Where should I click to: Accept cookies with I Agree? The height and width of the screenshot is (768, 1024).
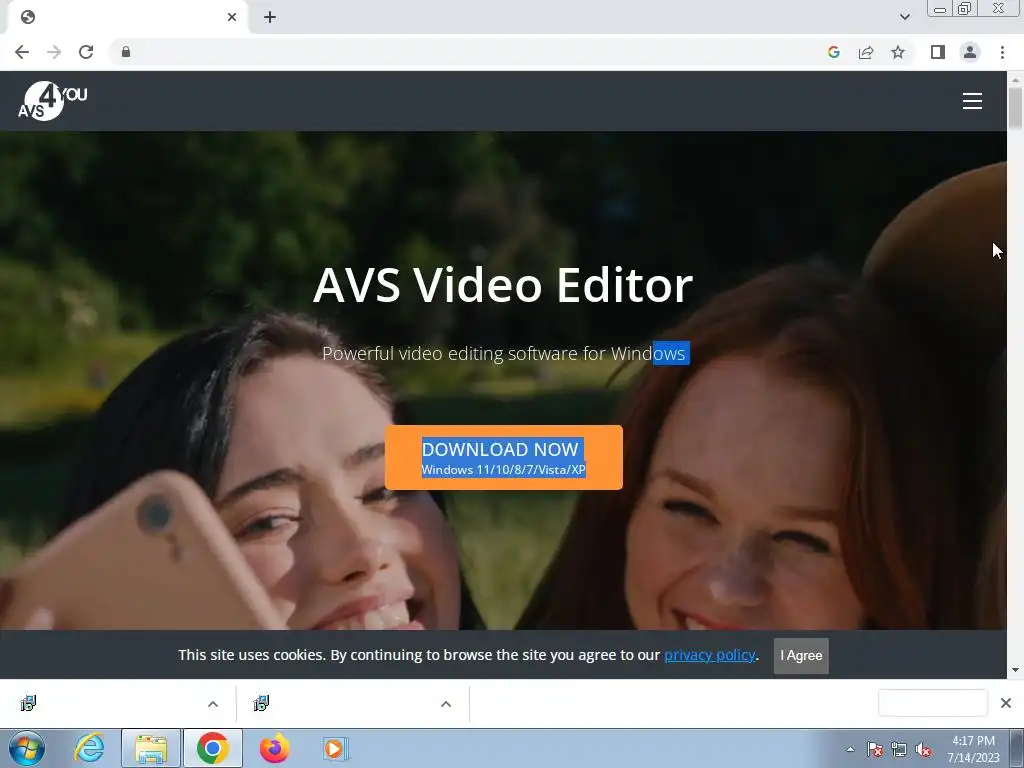tap(801, 656)
